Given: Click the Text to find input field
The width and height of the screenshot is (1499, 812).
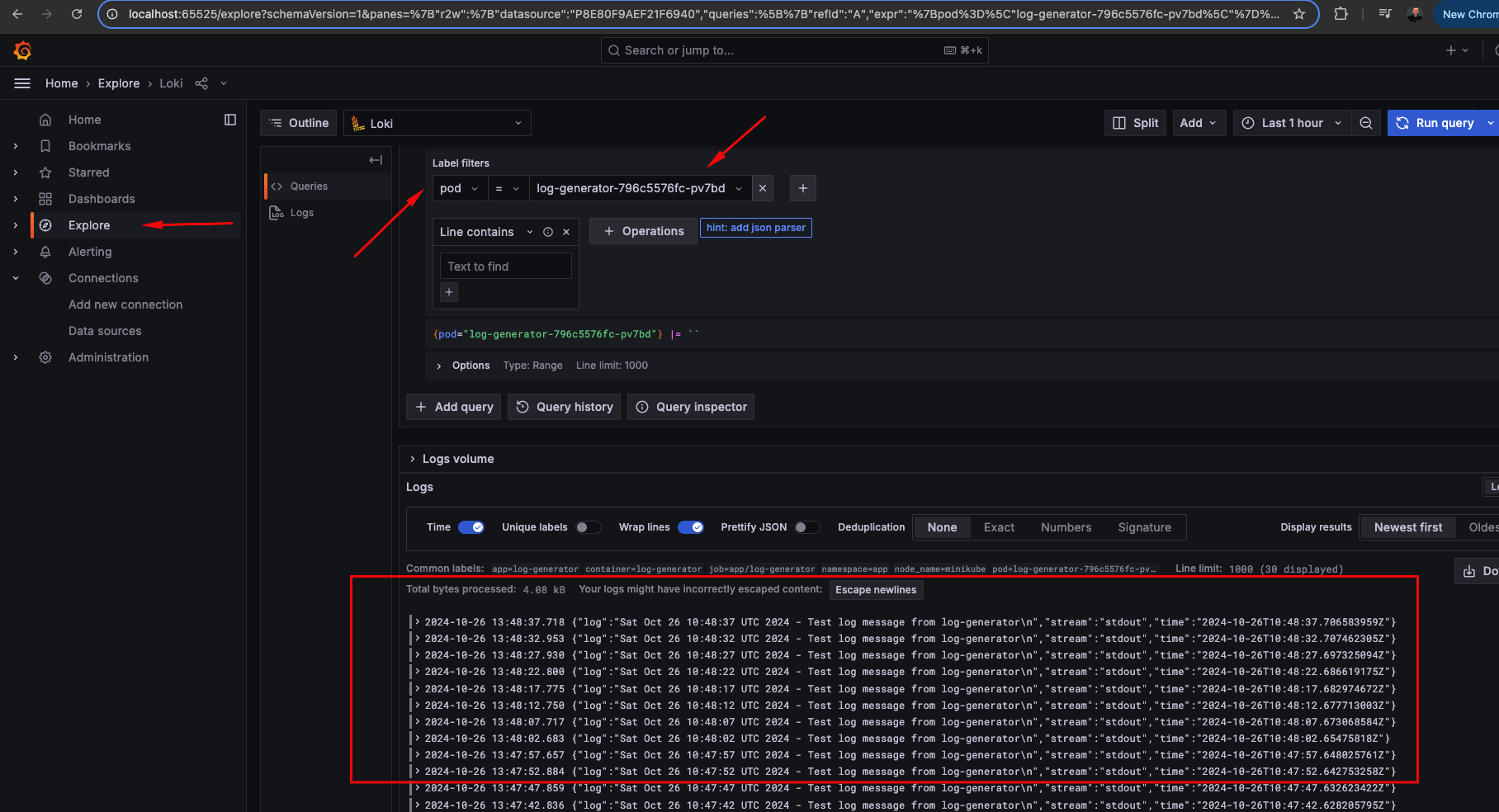Looking at the screenshot, I should pos(505,267).
